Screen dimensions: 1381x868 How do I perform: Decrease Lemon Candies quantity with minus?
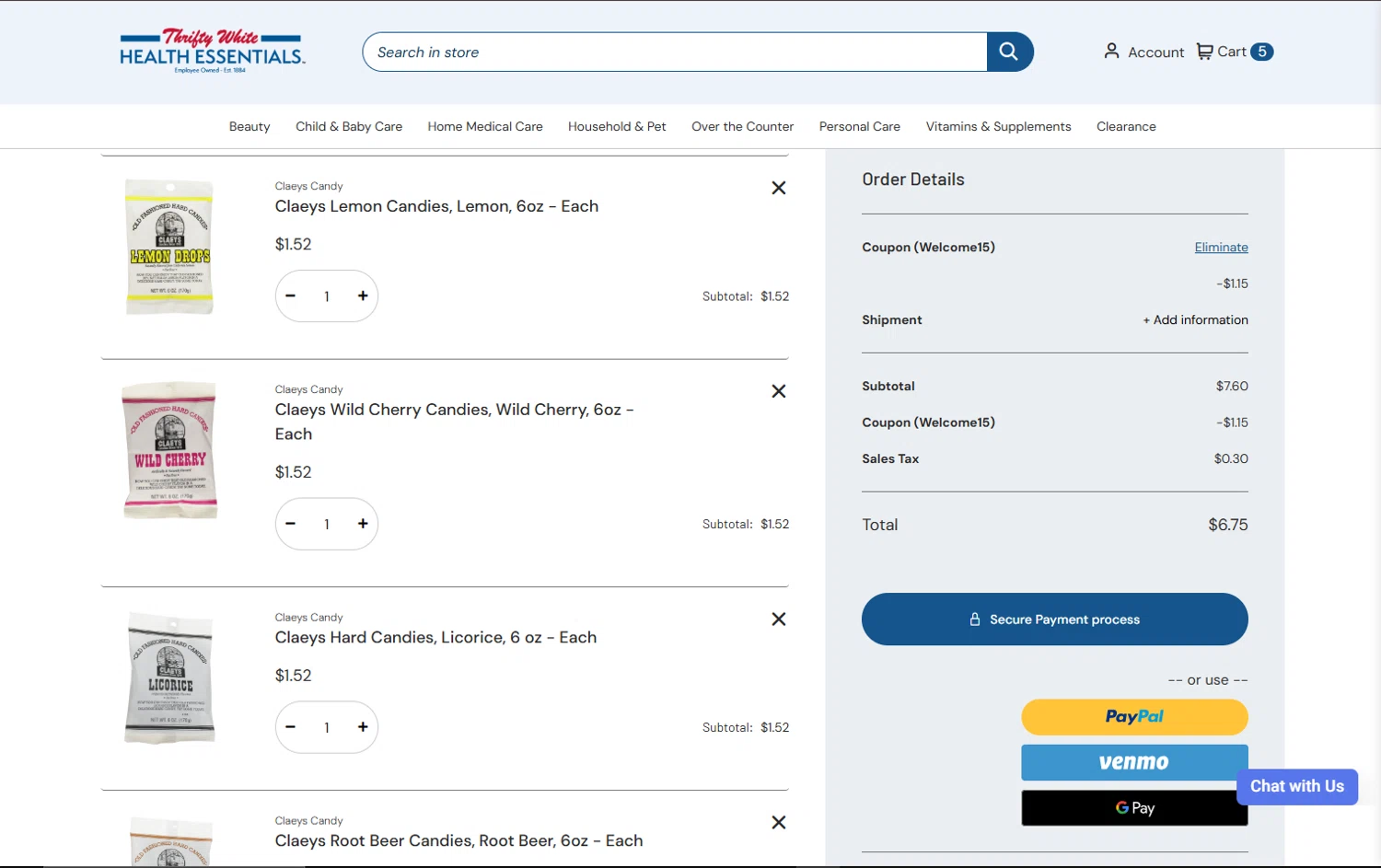click(291, 295)
